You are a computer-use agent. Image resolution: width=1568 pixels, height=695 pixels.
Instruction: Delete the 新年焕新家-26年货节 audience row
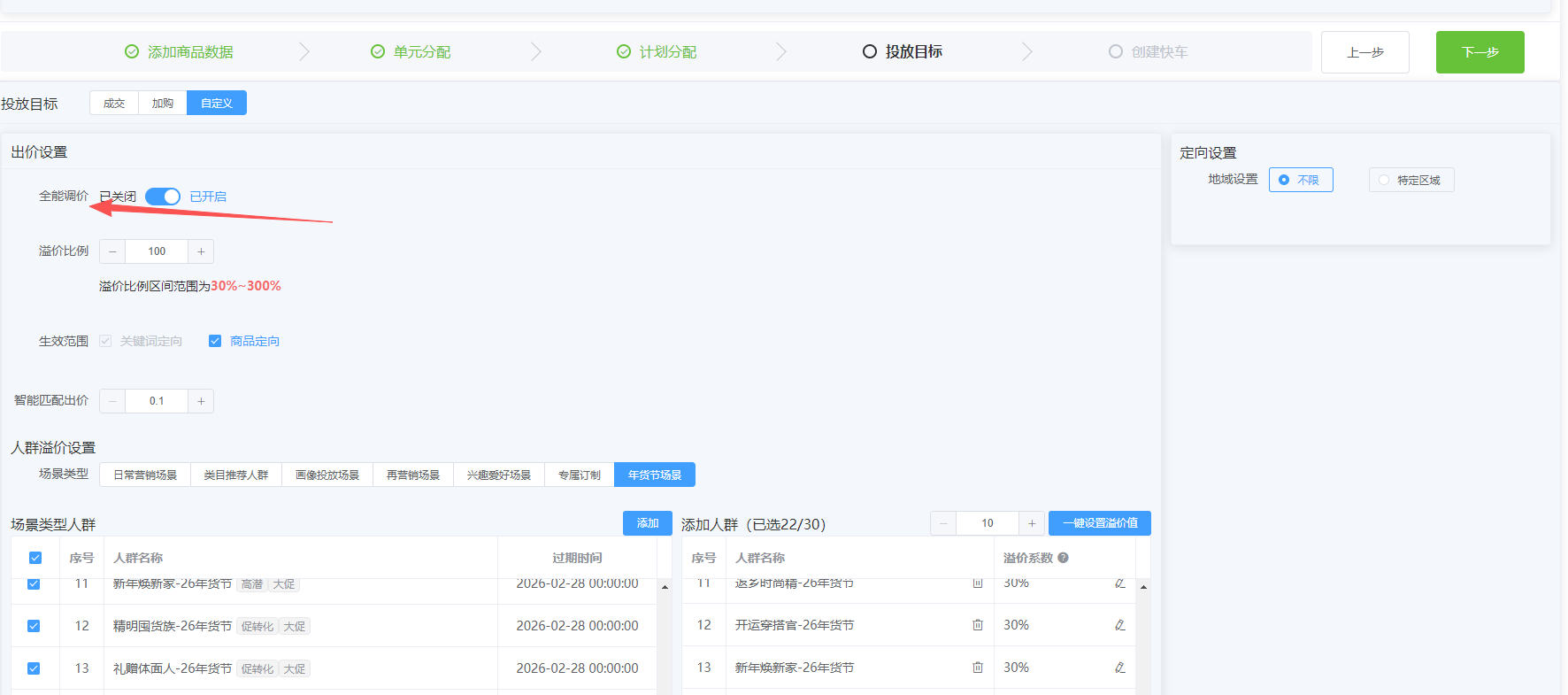pyautogui.click(x=978, y=668)
